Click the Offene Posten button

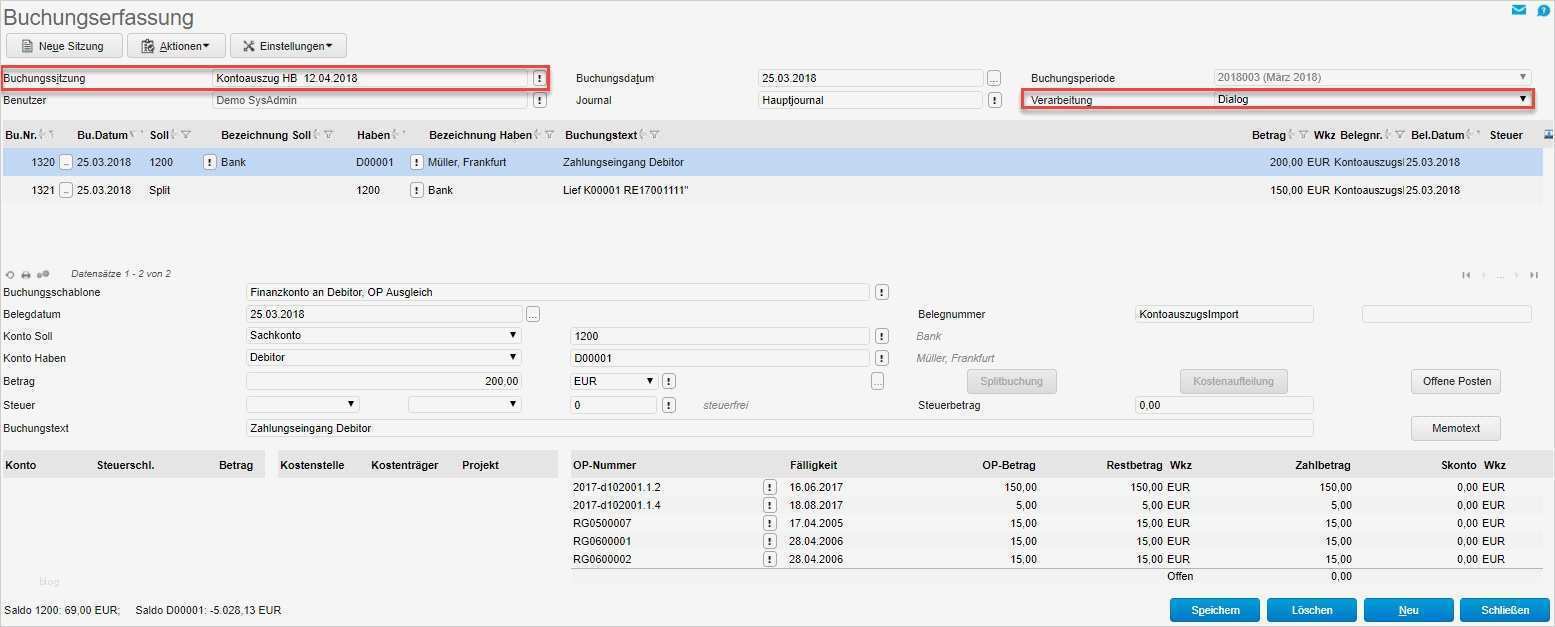click(x=1456, y=381)
